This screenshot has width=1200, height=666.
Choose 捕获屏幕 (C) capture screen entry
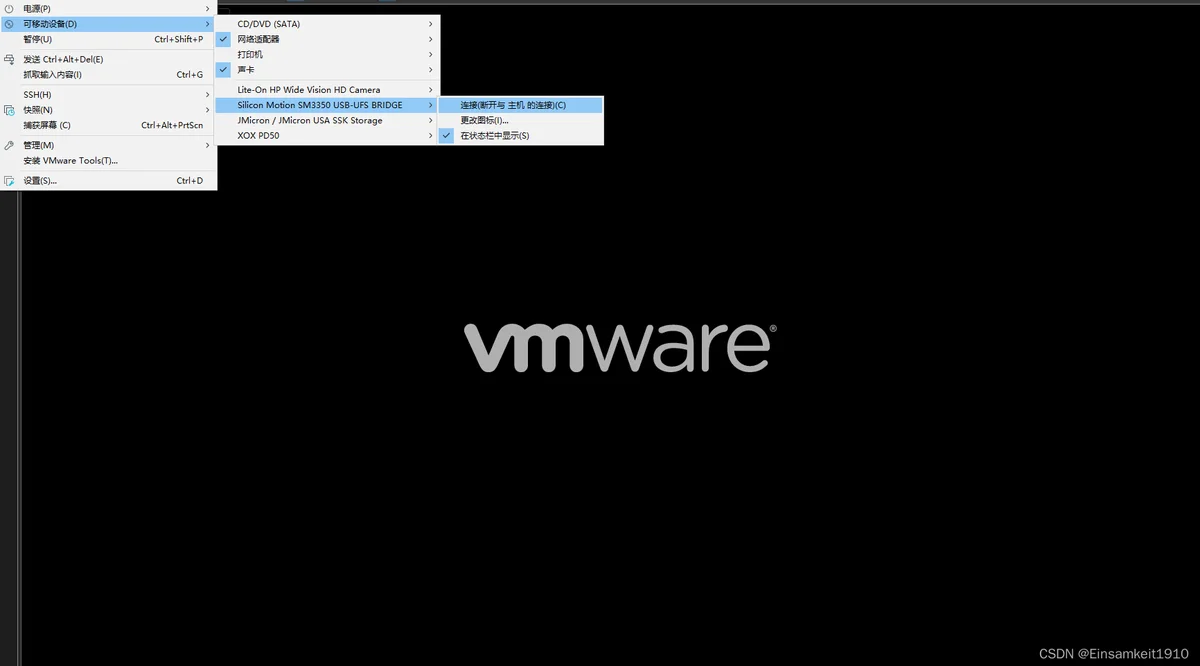point(108,125)
